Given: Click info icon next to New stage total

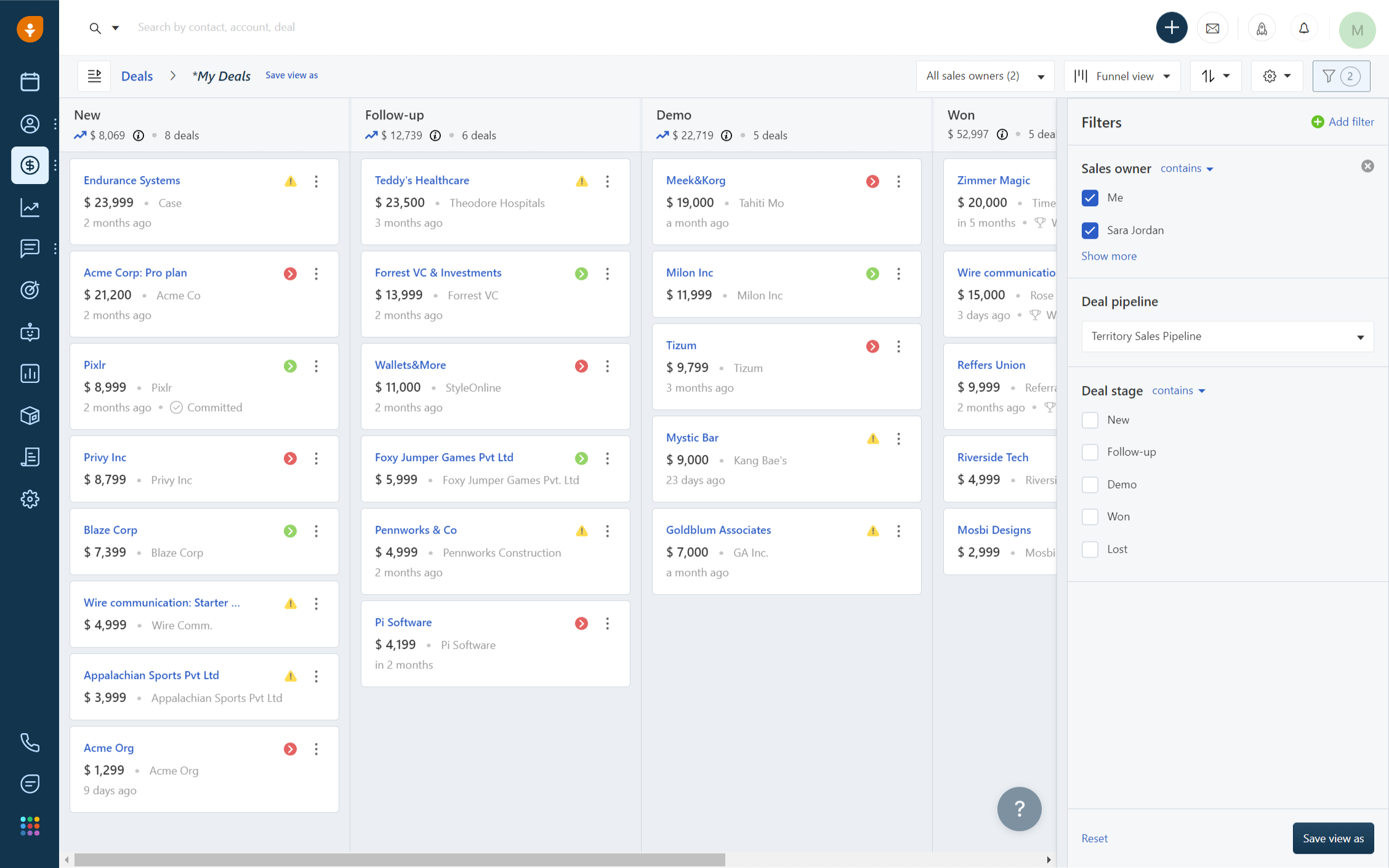Looking at the screenshot, I should (139, 135).
